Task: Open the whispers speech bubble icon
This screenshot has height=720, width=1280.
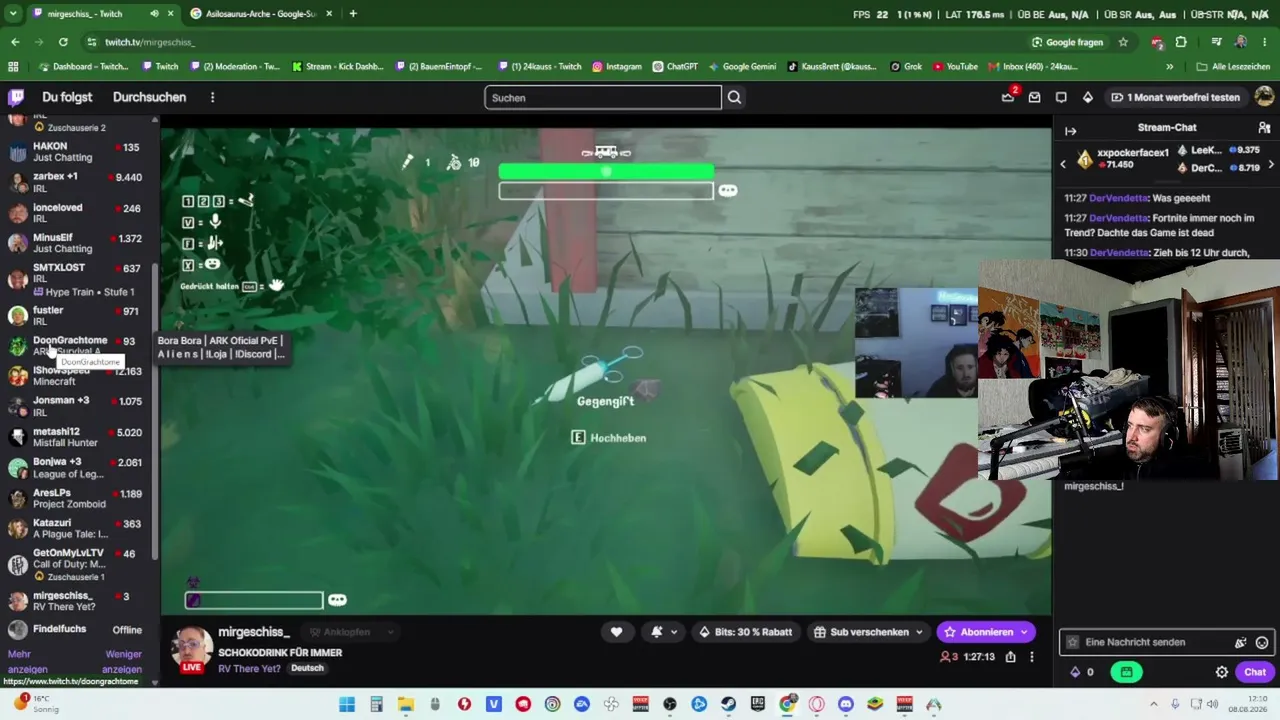Action: pos(1061,97)
